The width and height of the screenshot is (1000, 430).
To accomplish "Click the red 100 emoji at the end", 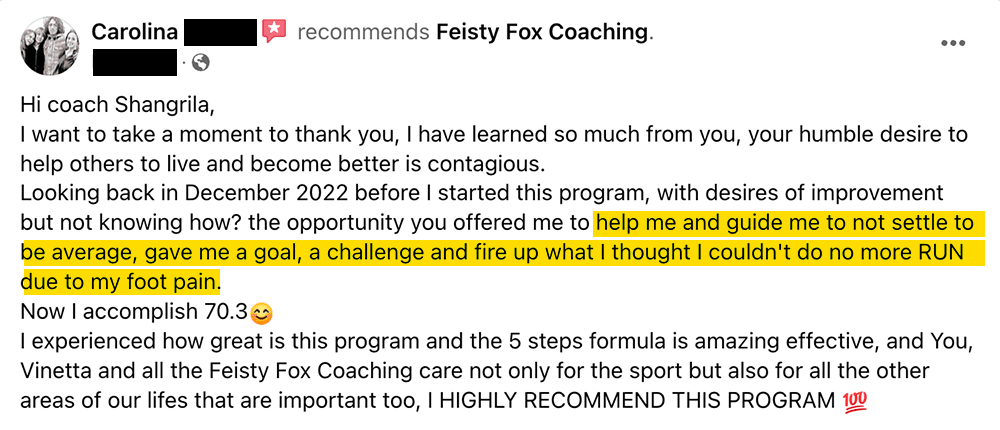I will coord(853,401).
